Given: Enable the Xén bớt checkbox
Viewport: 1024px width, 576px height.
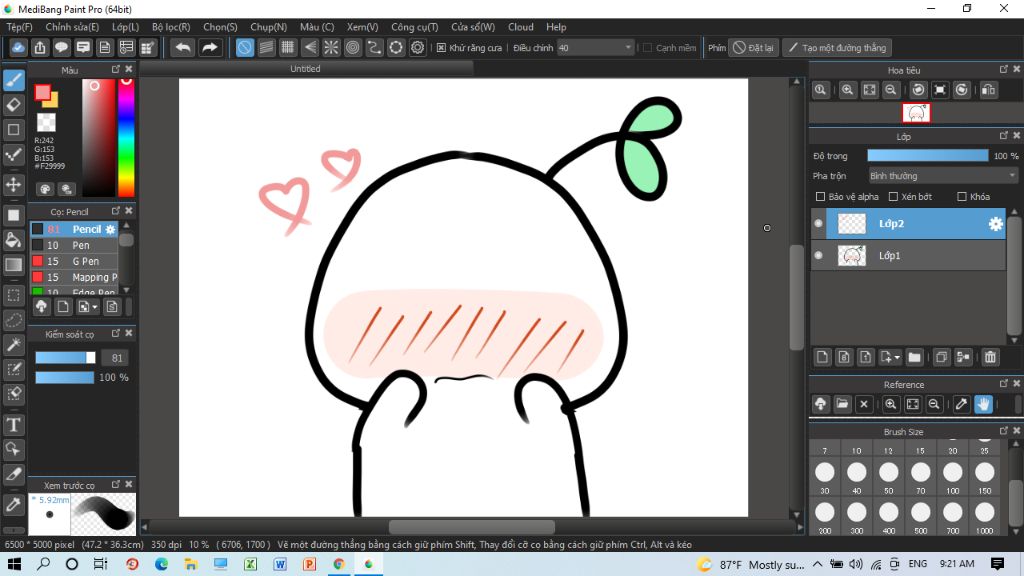Looking at the screenshot, I should (894, 197).
